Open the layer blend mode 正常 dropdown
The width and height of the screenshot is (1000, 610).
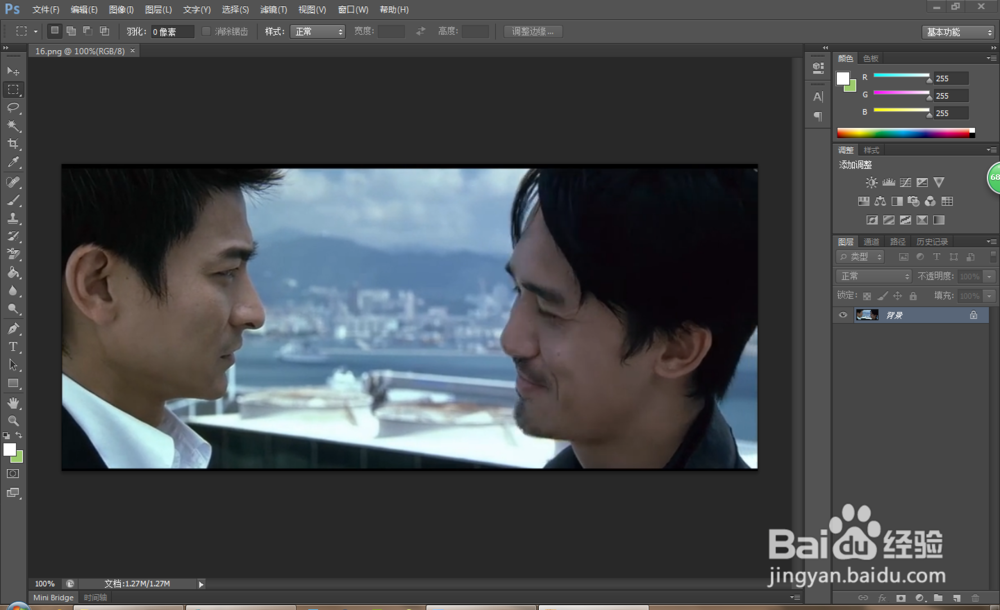[x=874, y=276]
